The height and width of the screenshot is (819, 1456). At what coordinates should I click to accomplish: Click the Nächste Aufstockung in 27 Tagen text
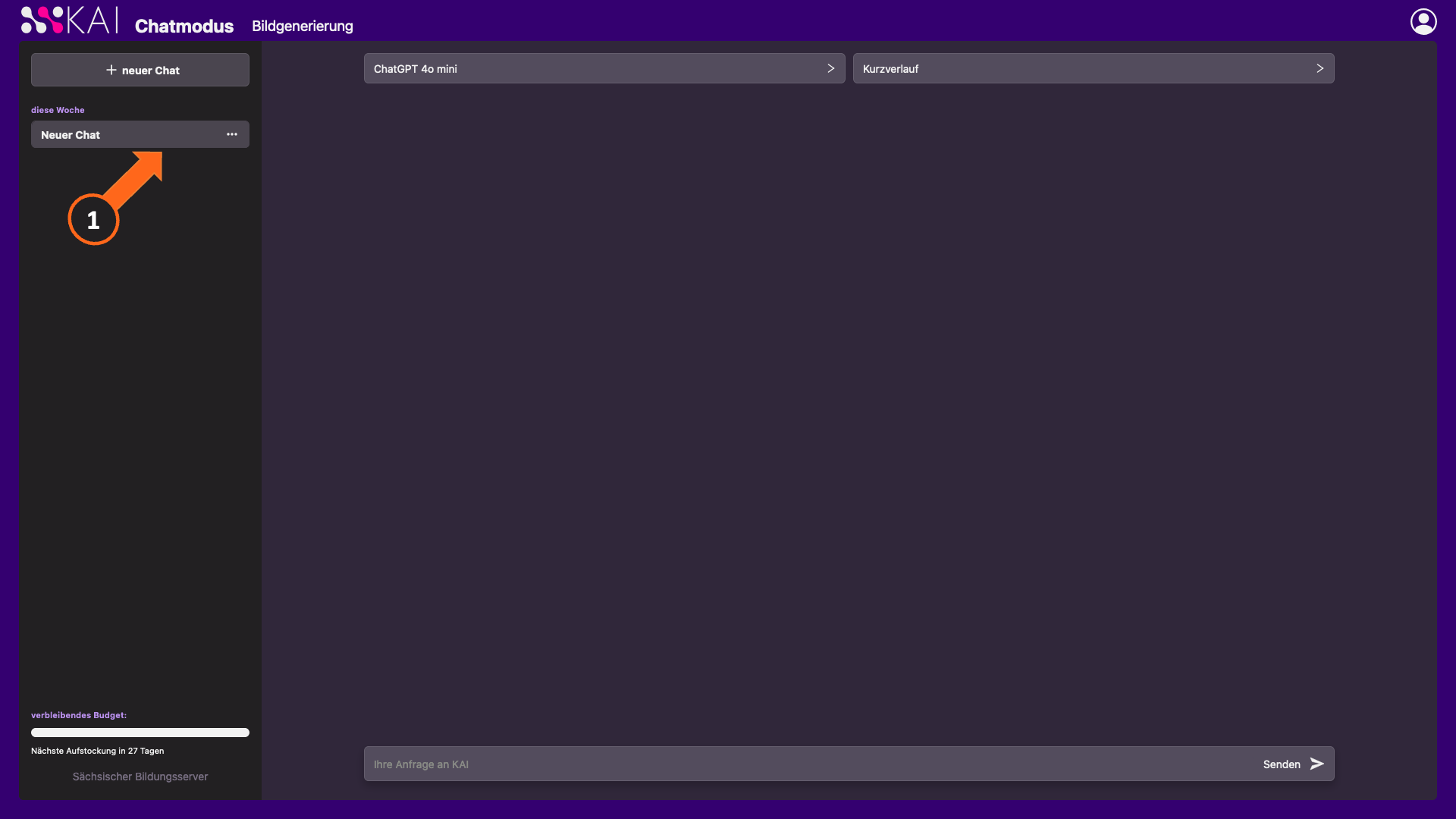click(x=97, y=751)
